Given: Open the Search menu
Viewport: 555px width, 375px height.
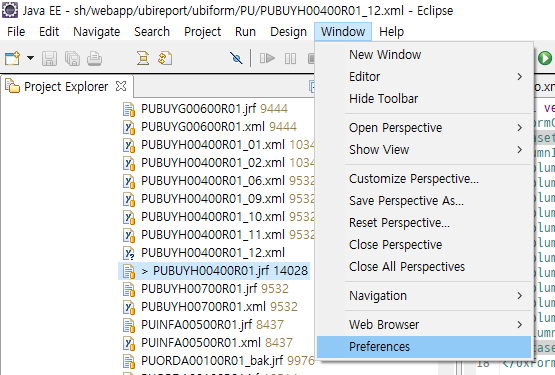Looking at the screenshot, I should pos(152,32).
